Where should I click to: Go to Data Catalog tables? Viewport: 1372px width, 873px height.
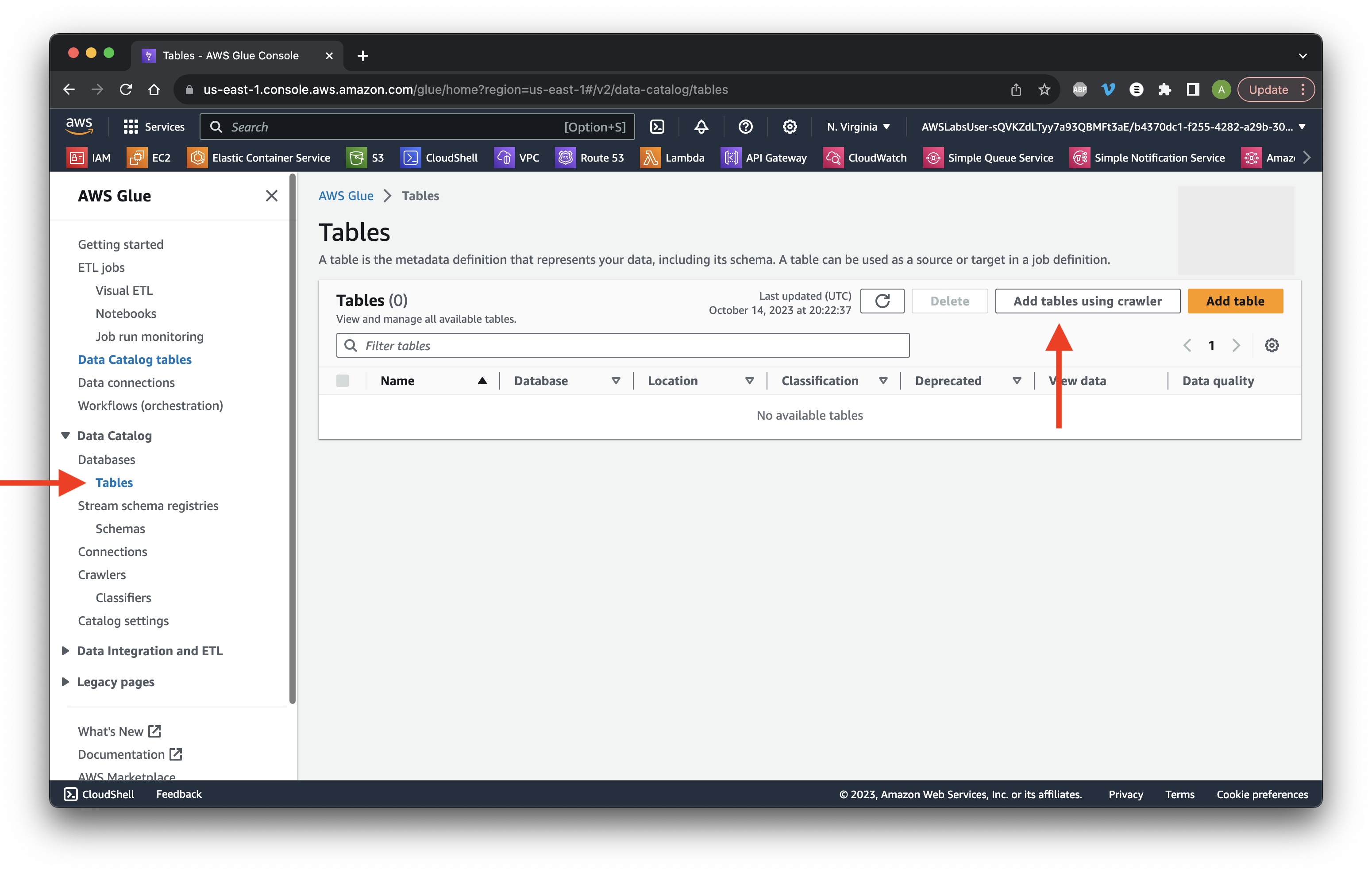135,359
